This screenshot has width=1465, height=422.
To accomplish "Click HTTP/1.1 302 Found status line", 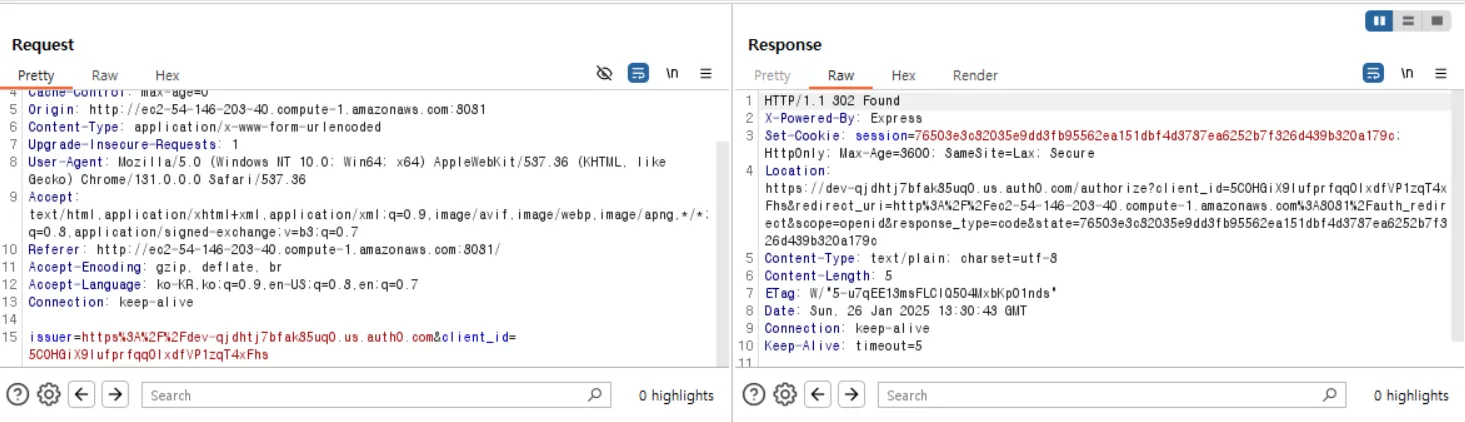I will pyautogui.click(x=832, y=101).
